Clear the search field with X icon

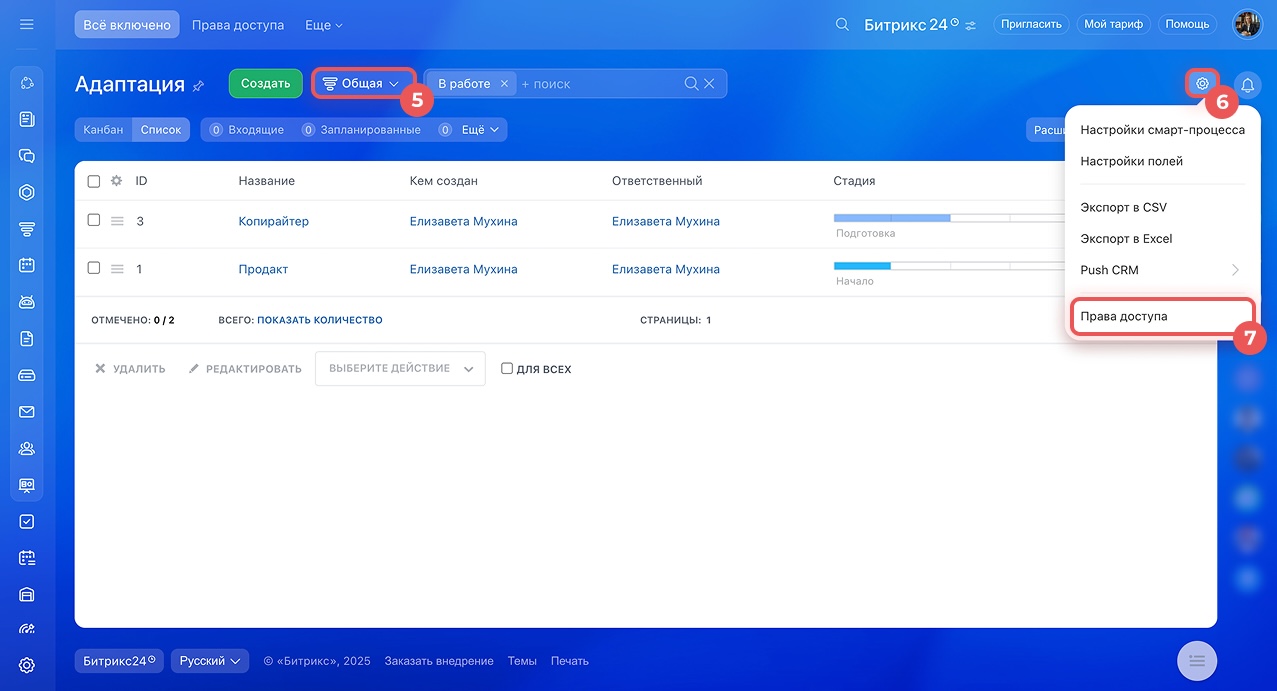pyautogui.click(x=709, y=84)
